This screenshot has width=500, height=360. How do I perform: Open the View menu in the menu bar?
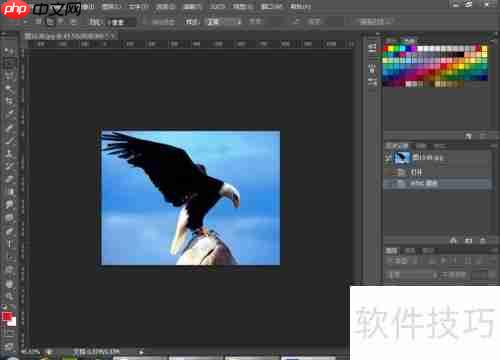242,6
